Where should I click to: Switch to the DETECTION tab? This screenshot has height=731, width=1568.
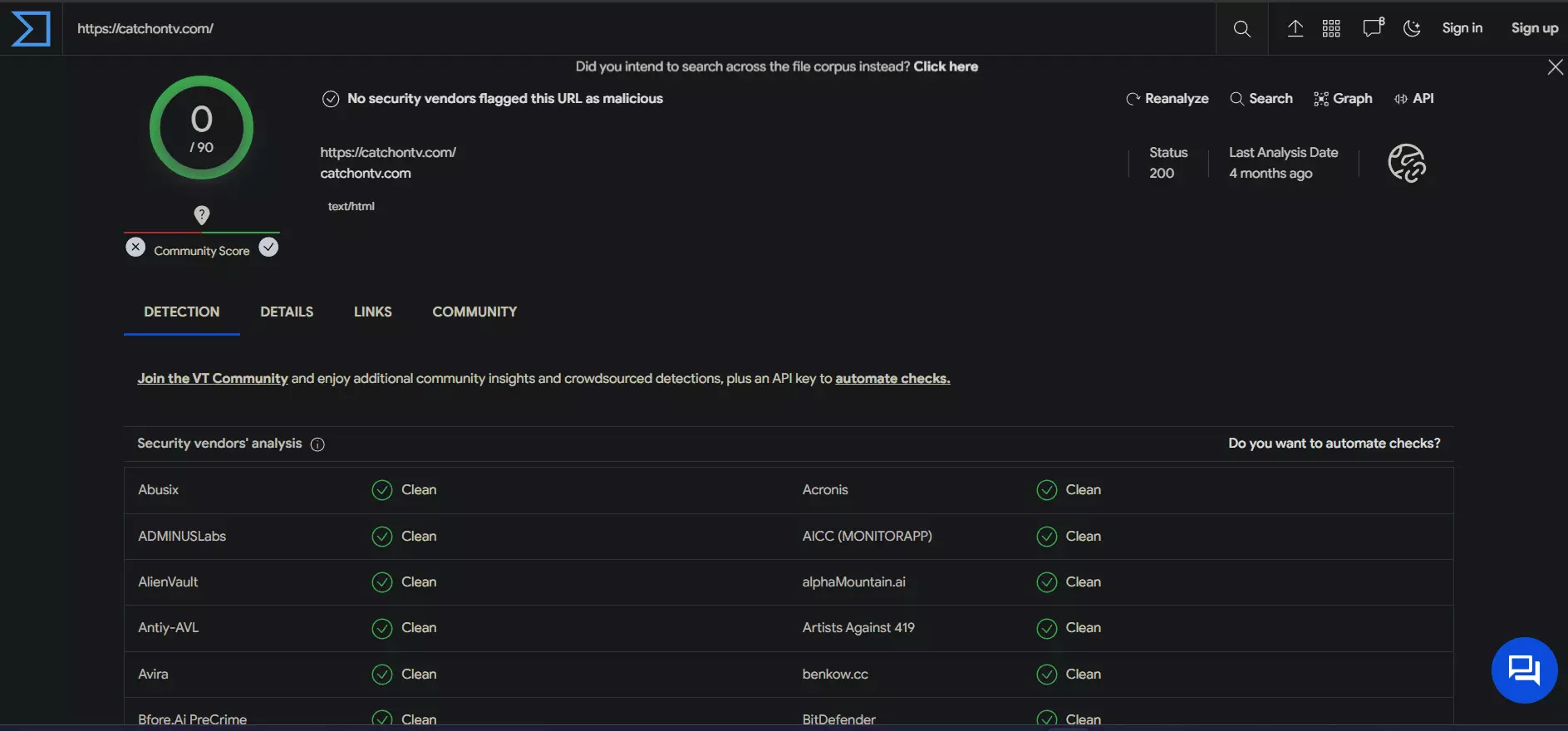[182, 312]
